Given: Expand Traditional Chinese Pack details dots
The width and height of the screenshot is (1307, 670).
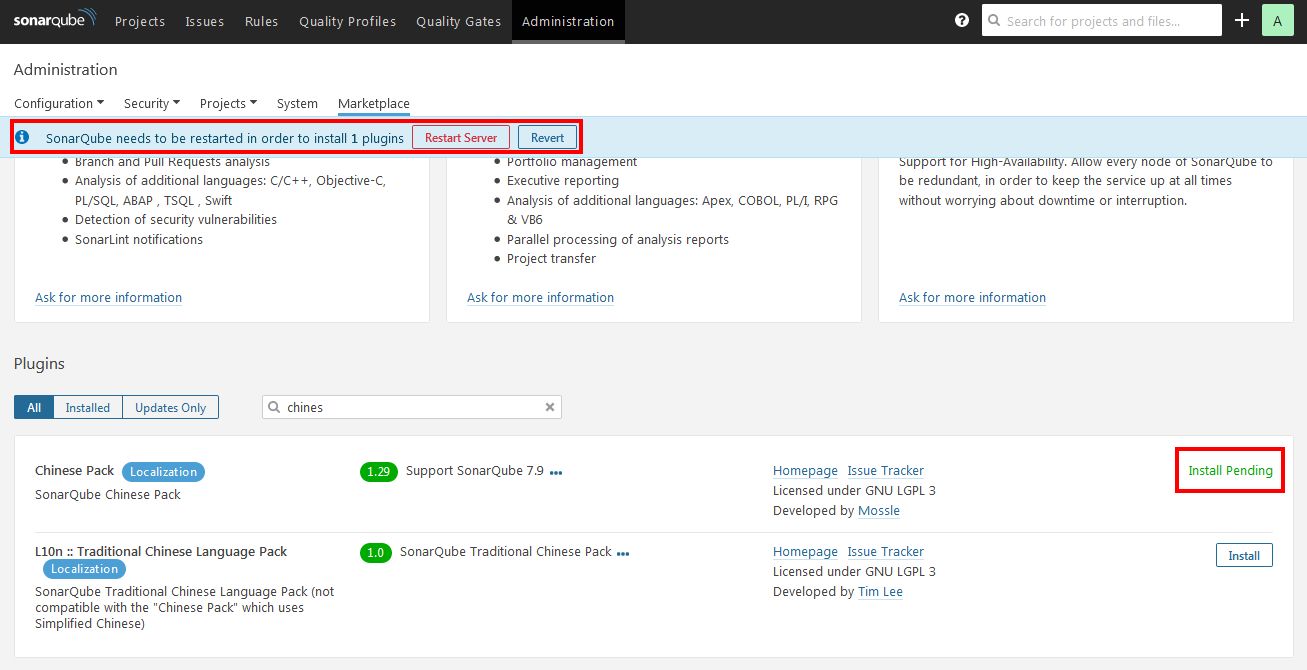Looking at the screenshot, I should pyautogui.click(x=623, y=553).
